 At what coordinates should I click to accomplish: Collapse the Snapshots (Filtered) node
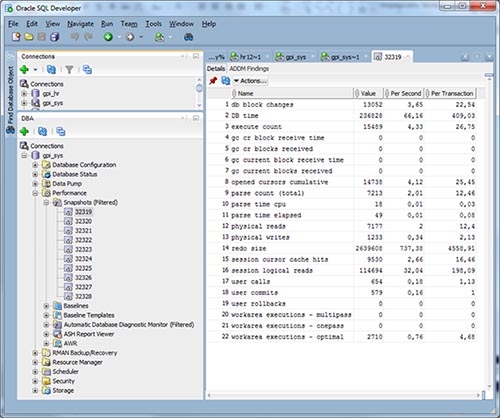(46, 202)
